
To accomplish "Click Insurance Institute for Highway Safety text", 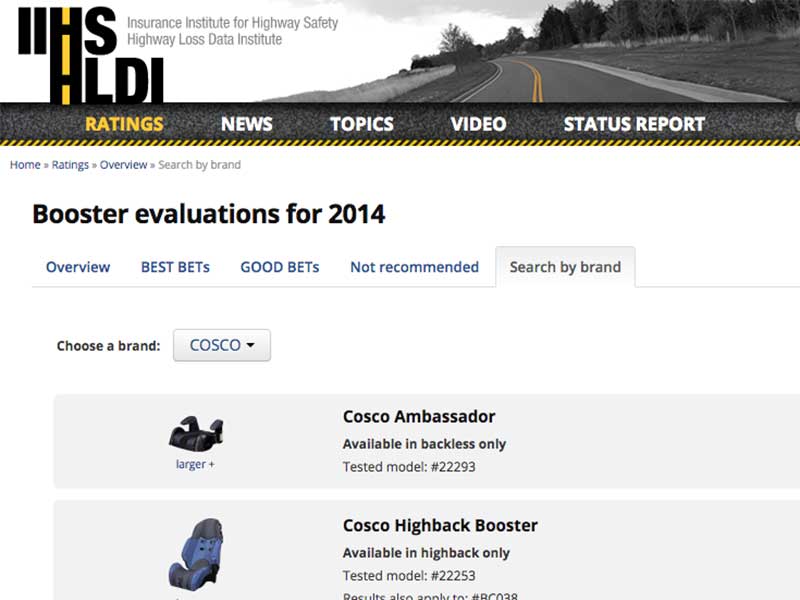I will click(233, 23).
